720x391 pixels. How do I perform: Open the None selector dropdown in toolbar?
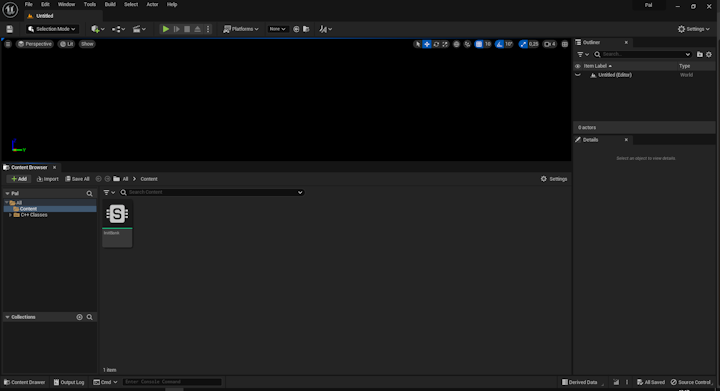pyautogui.click(x=277, y=29)
